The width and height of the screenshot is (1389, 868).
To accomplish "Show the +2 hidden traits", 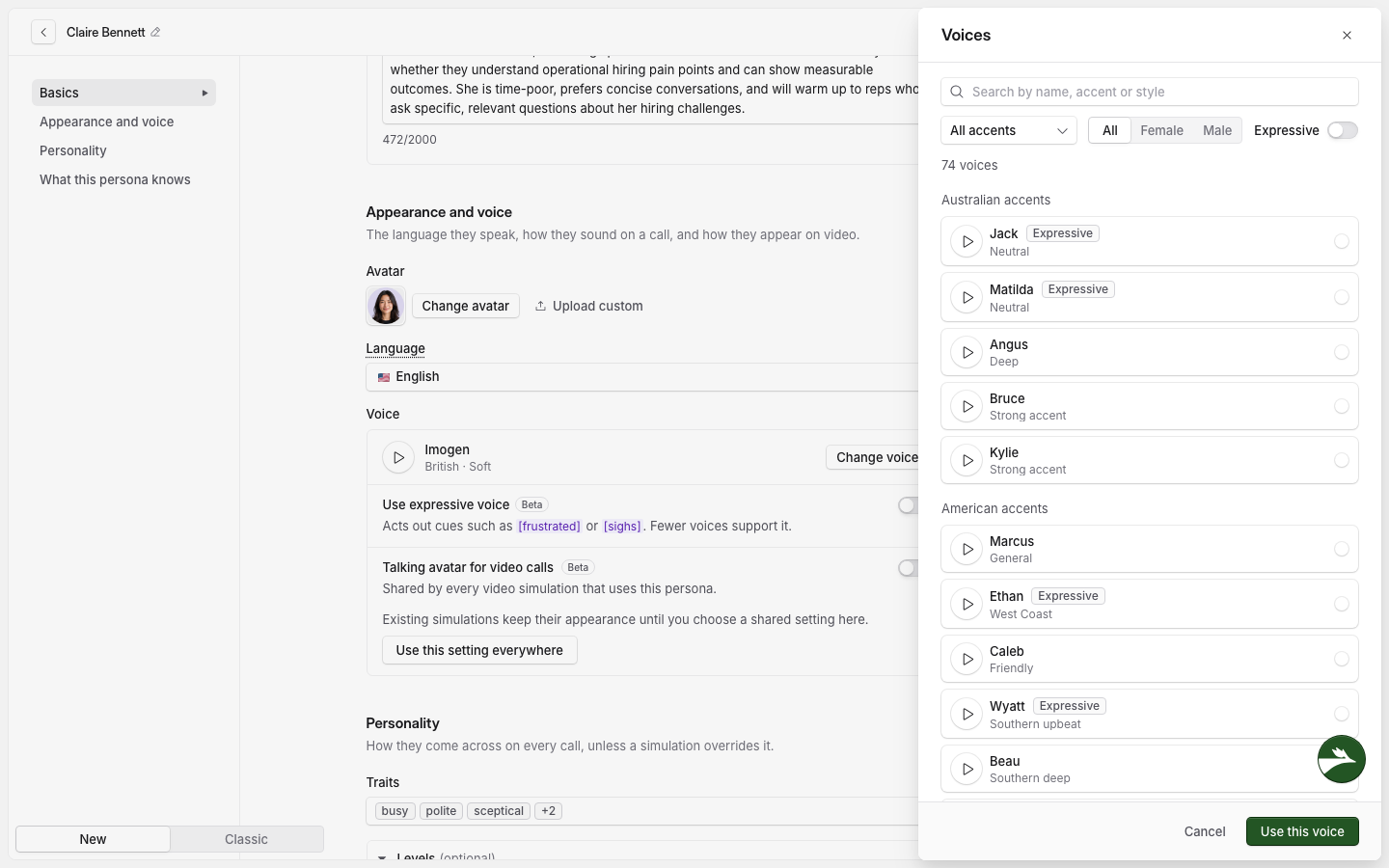I will click(548, 811).
